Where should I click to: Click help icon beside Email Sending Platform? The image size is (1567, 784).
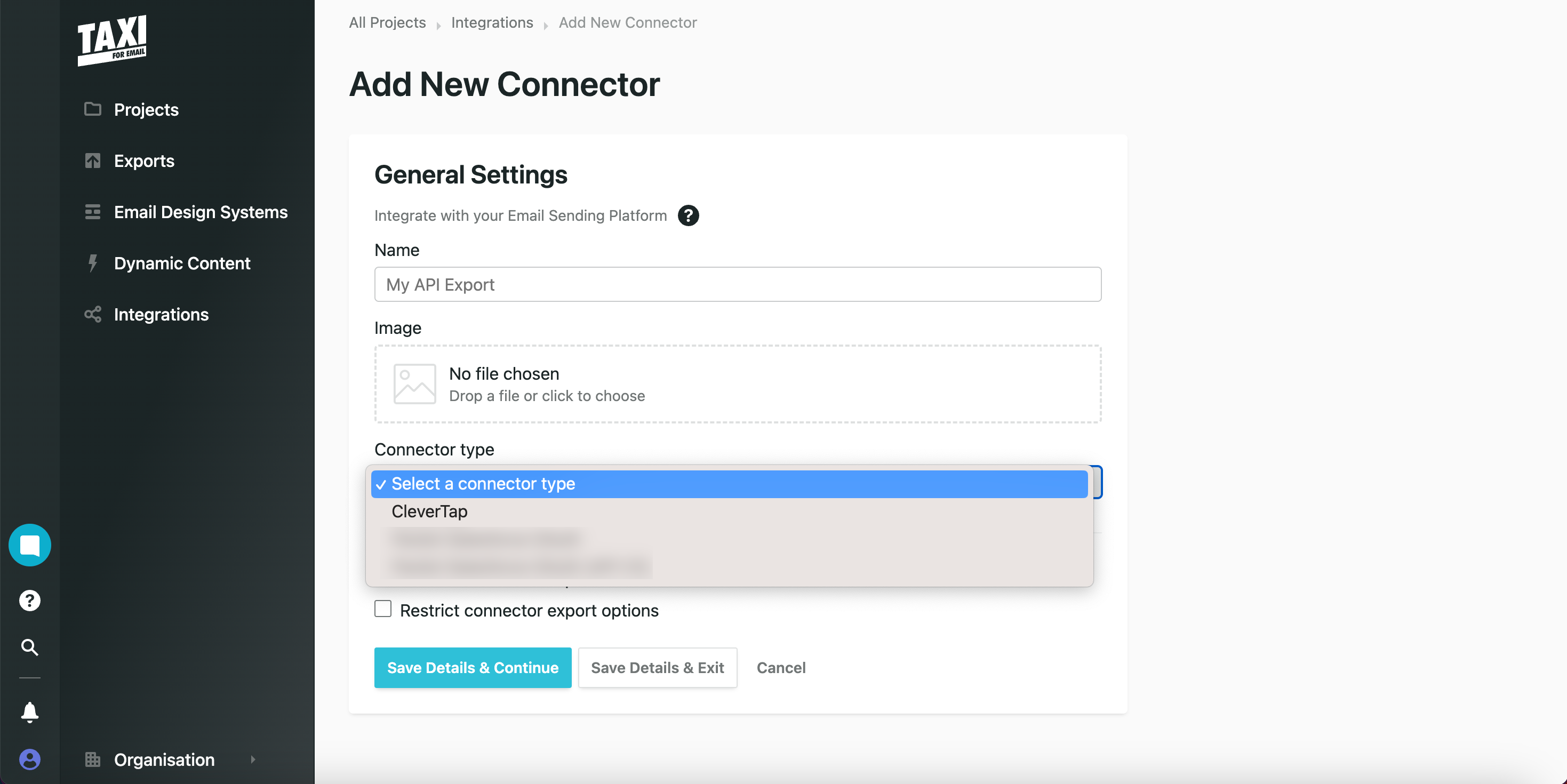688,215
